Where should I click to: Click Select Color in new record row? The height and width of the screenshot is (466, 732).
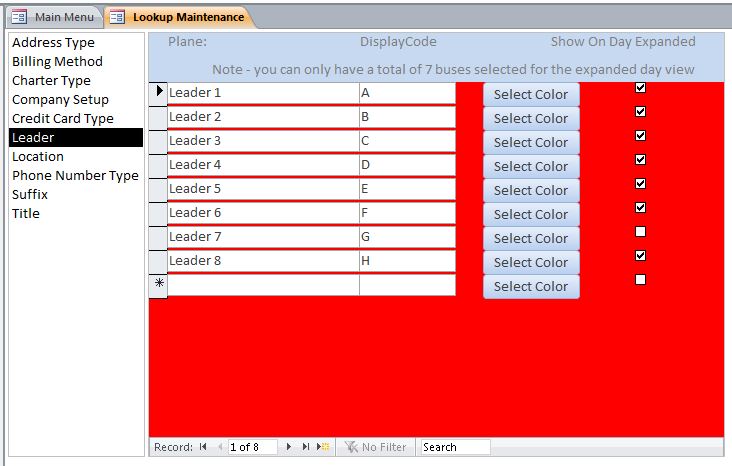(x=531, y=286)
